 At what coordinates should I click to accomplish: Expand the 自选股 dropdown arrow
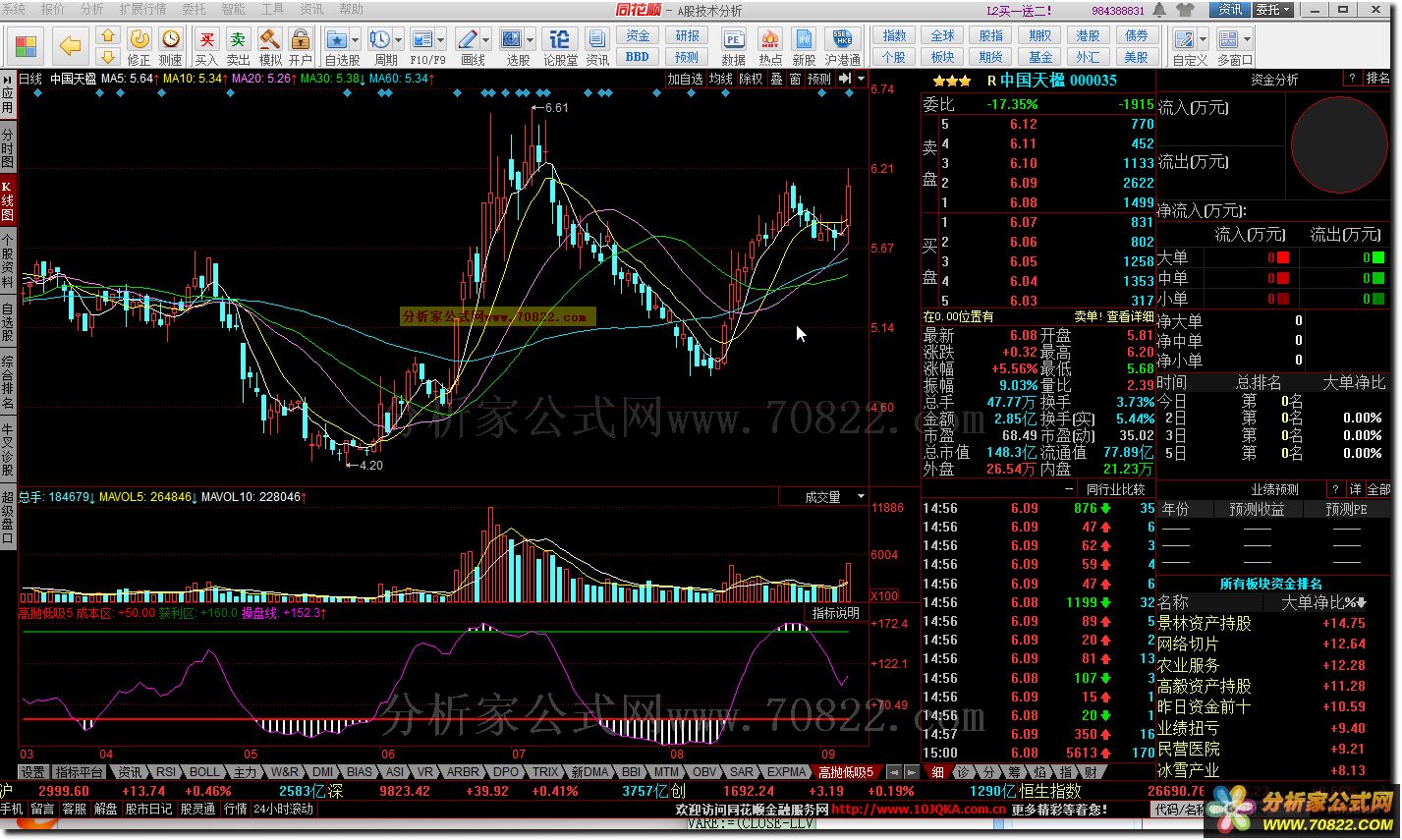[x=357, y=40]
